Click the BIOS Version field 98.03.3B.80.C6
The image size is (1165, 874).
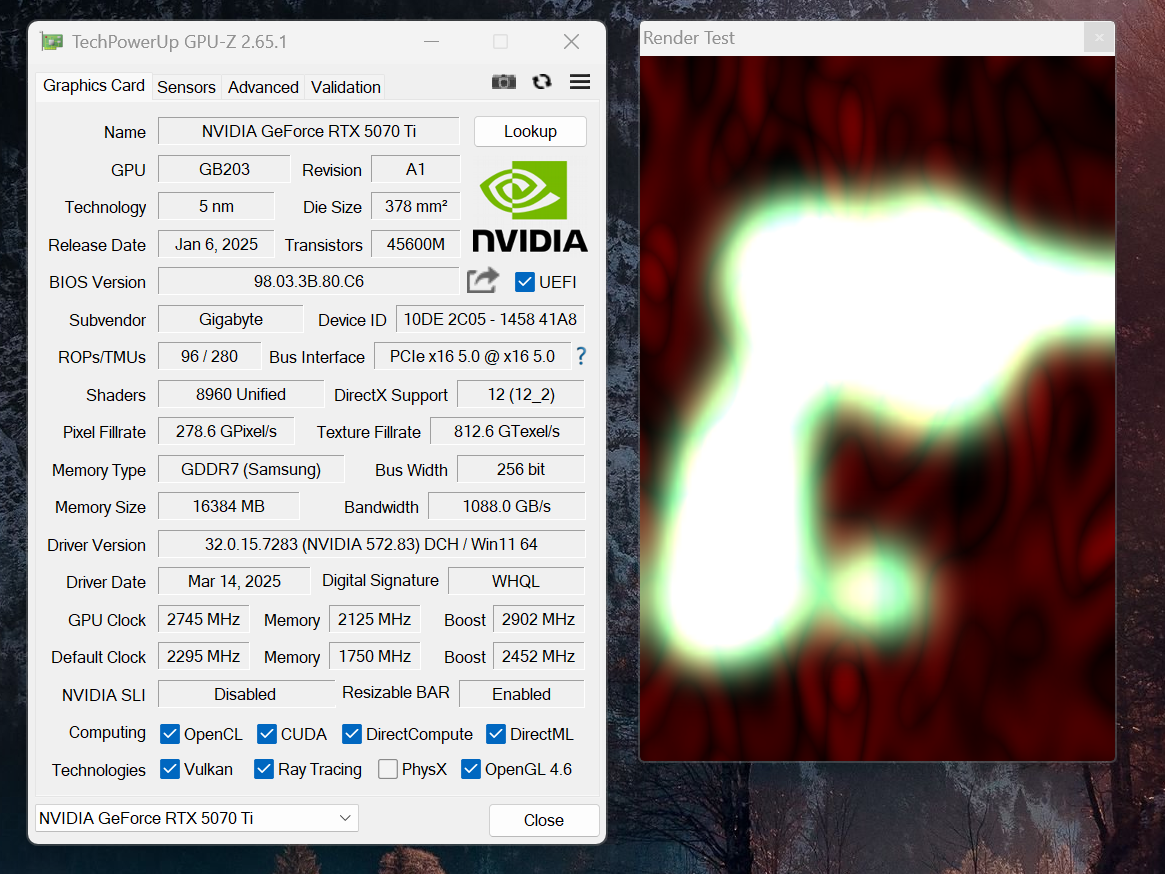(x=309, y=282)
